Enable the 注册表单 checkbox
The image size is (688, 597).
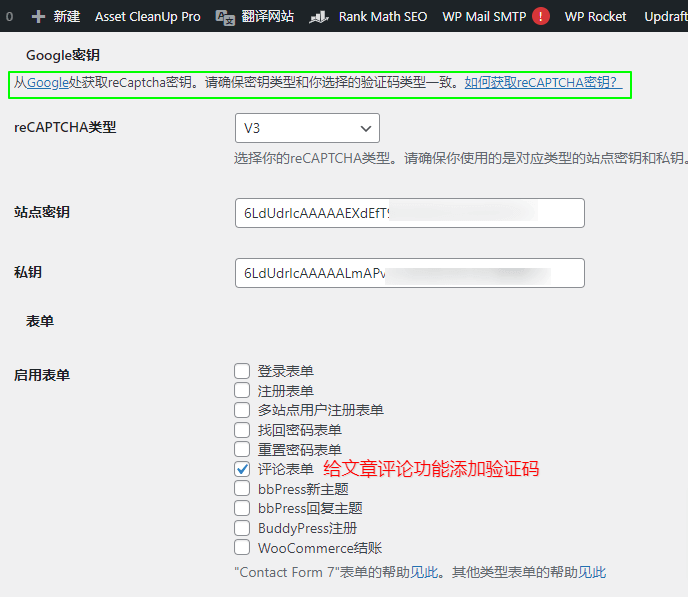tap(242, 390)
